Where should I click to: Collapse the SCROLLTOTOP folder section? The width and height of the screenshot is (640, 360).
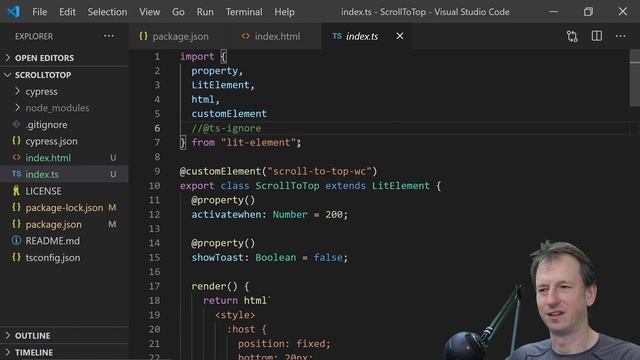click(x=8, y=75)
